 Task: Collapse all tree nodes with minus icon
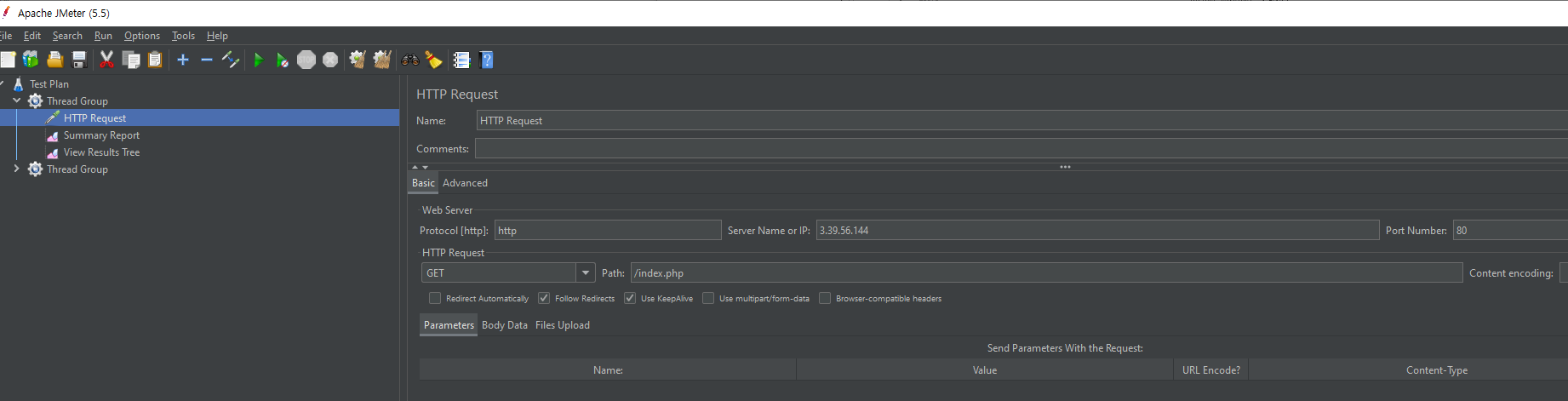point(206,60)
